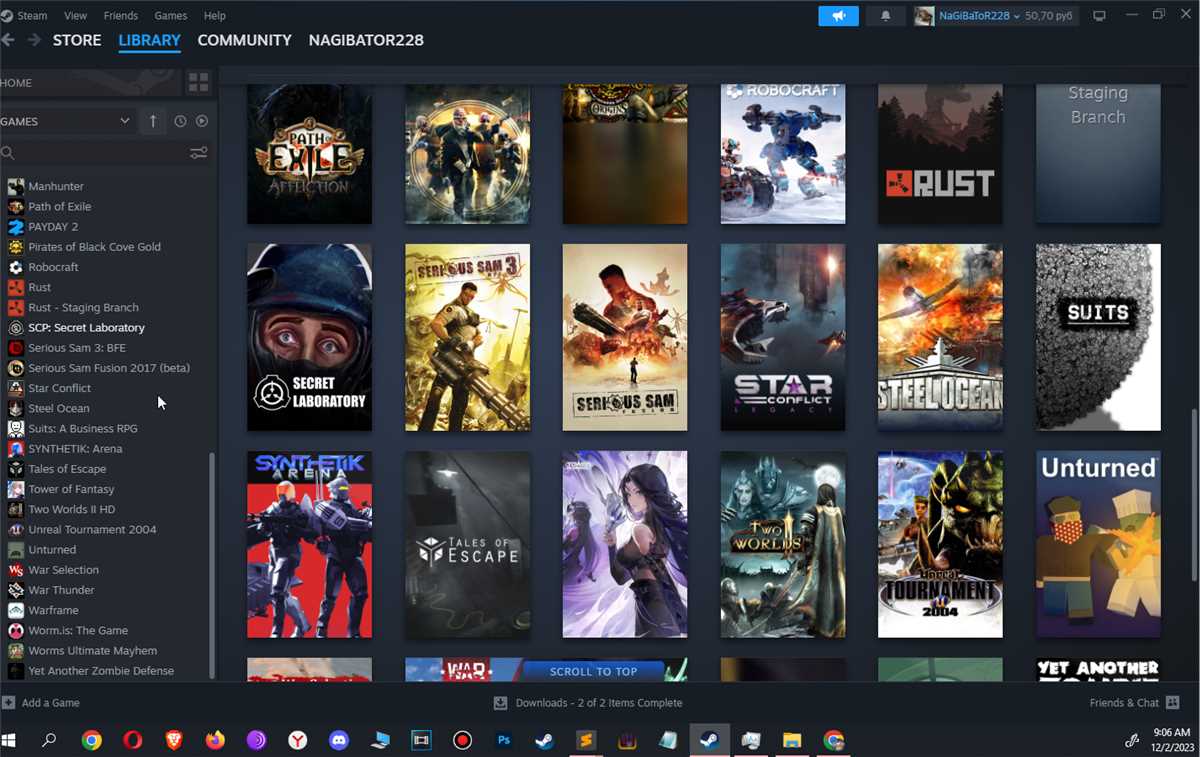Open Downloads status link
1200x757 pixels.
point(598,703)
